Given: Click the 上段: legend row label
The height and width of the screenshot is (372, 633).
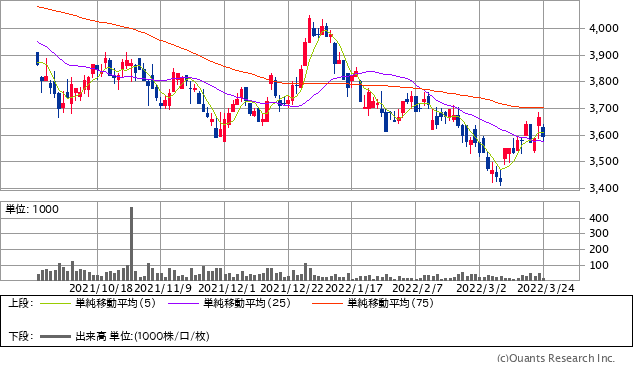Looking at the screenshot, I should (21, 303).
